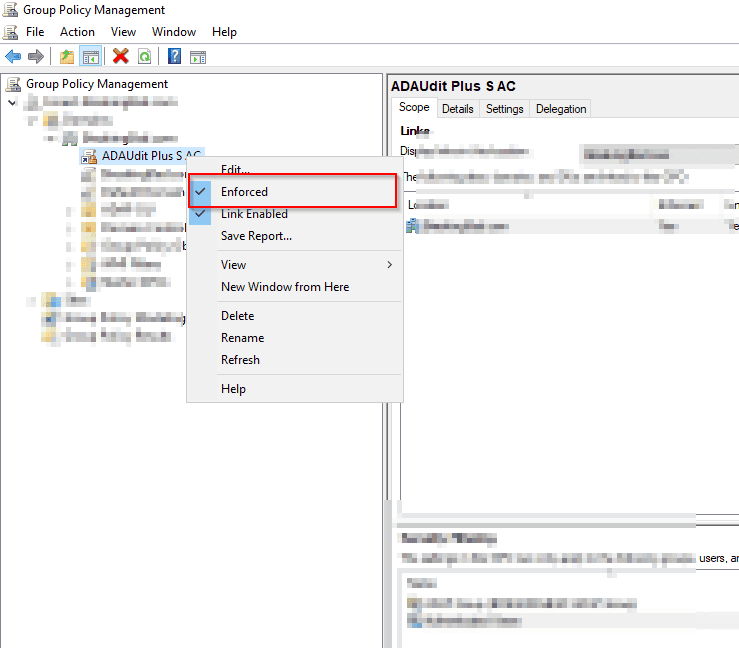Click the Back arrow toolbar icon
Viewport: 739px width, 648px height.
click(x=13, y=57)
